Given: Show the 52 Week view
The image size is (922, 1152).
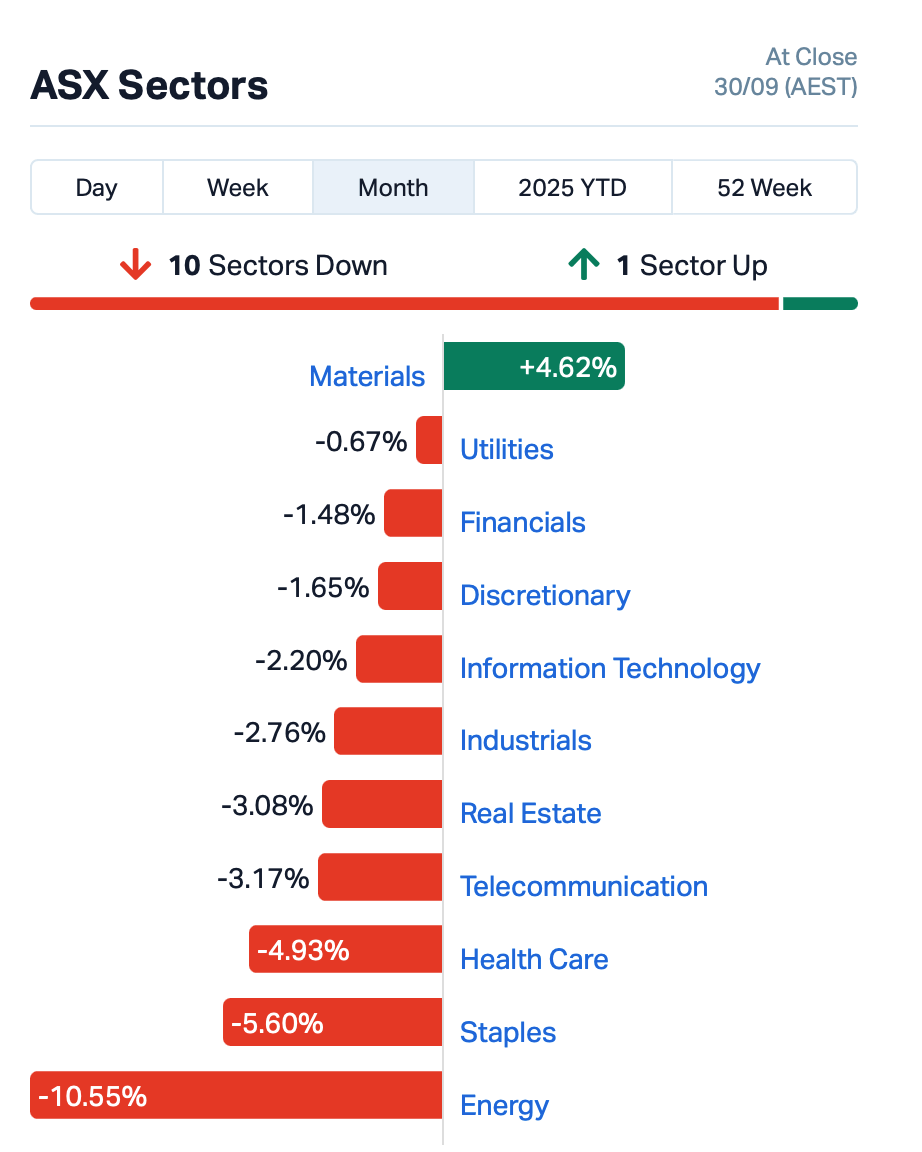Looking at the screenshot, I should [x=764, y=188].
